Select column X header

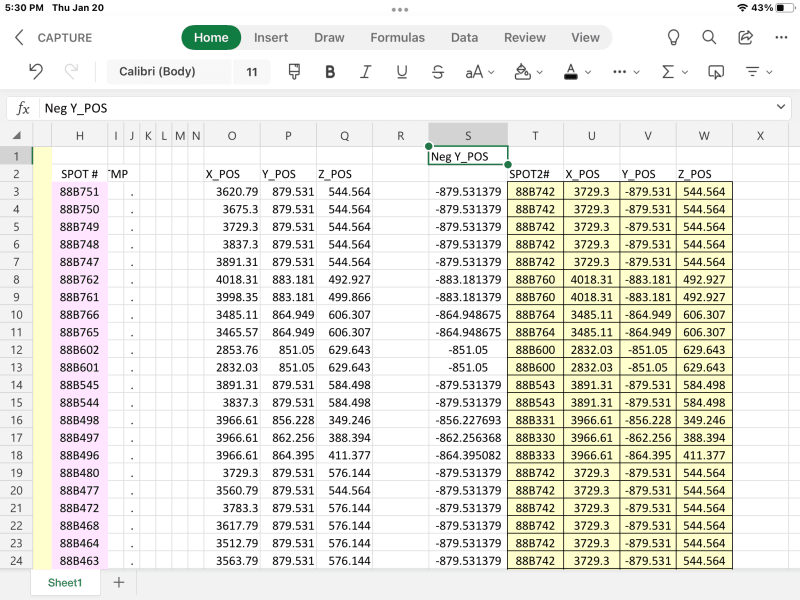pyautogui.click(x=760, y=136)
